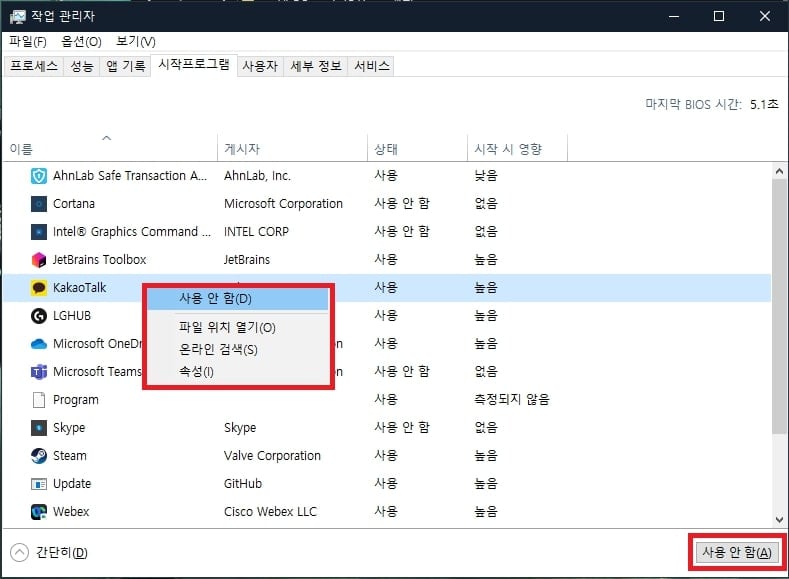
Task: Select the Program row name
Action: (76, 400)
